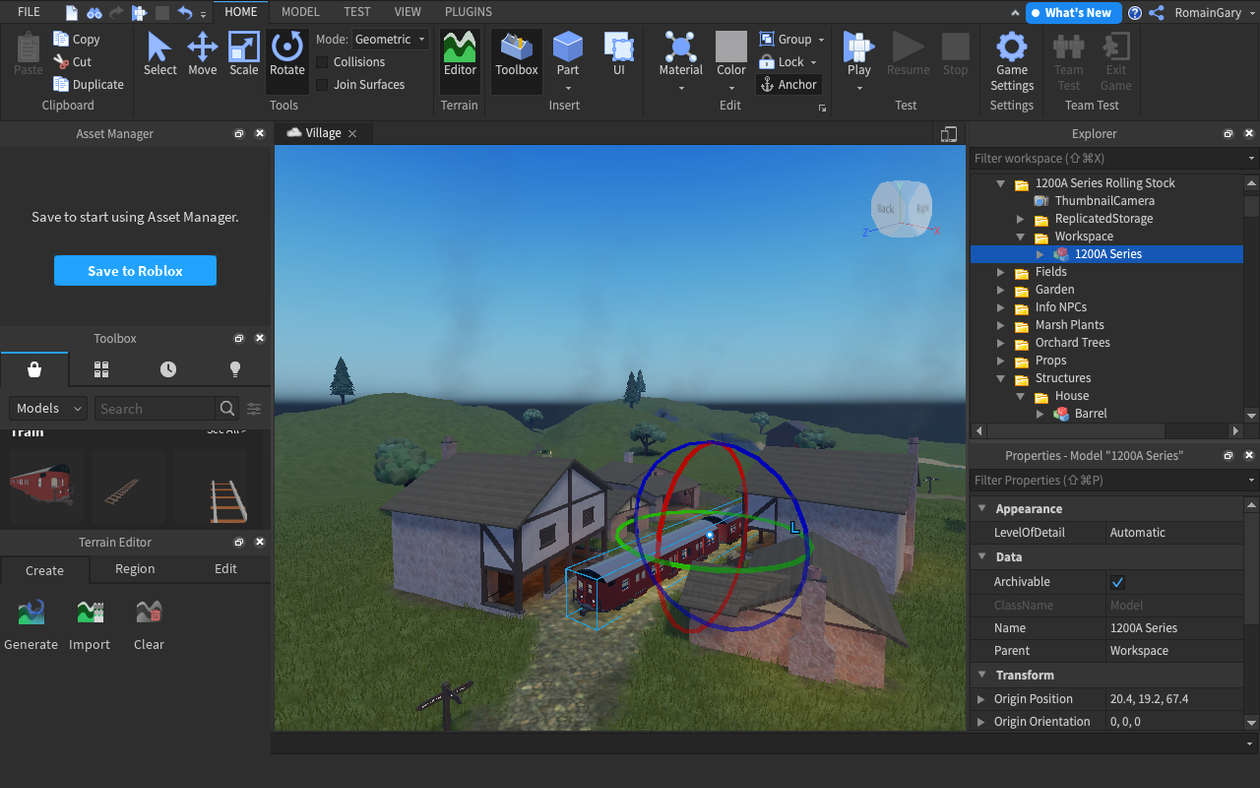Activate the Scale tool
This screenshot has height=788, width=1260.
(244, 54)
